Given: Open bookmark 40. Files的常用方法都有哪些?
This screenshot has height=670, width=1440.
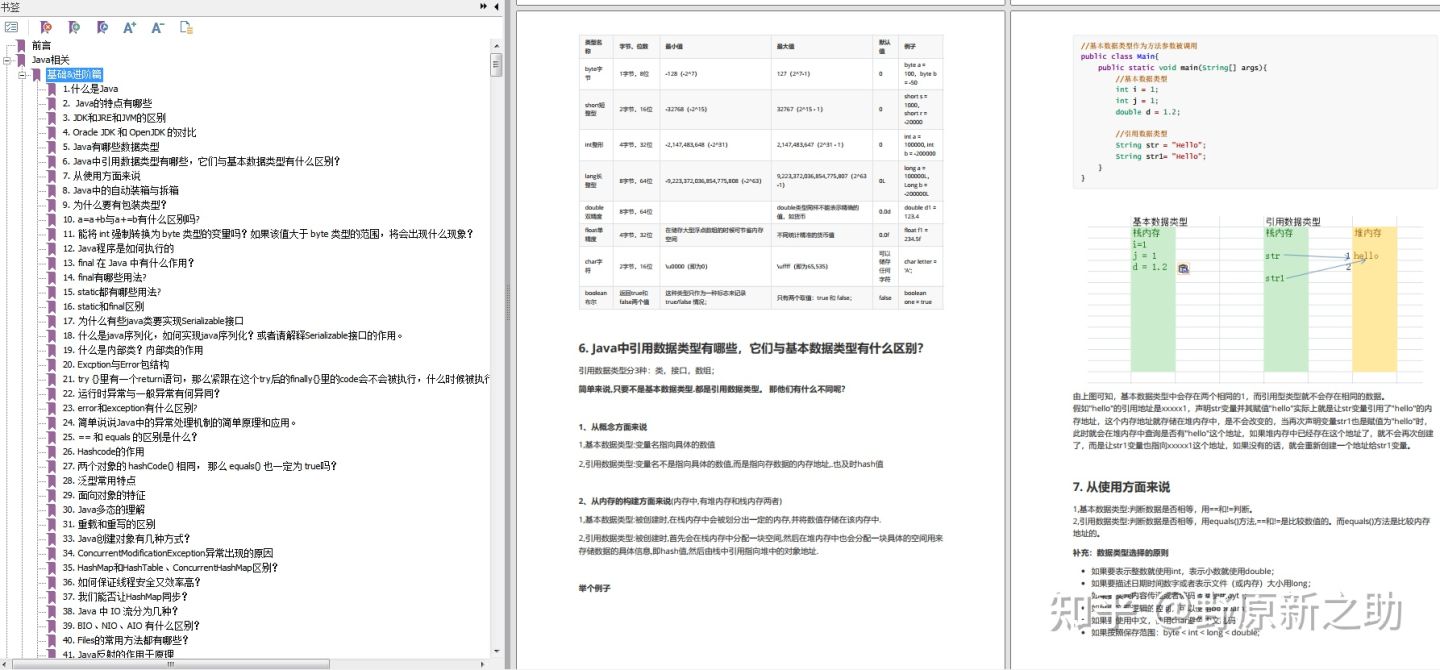Looking at the screenshot, I should pyautogui.click(x=125, y=640).
